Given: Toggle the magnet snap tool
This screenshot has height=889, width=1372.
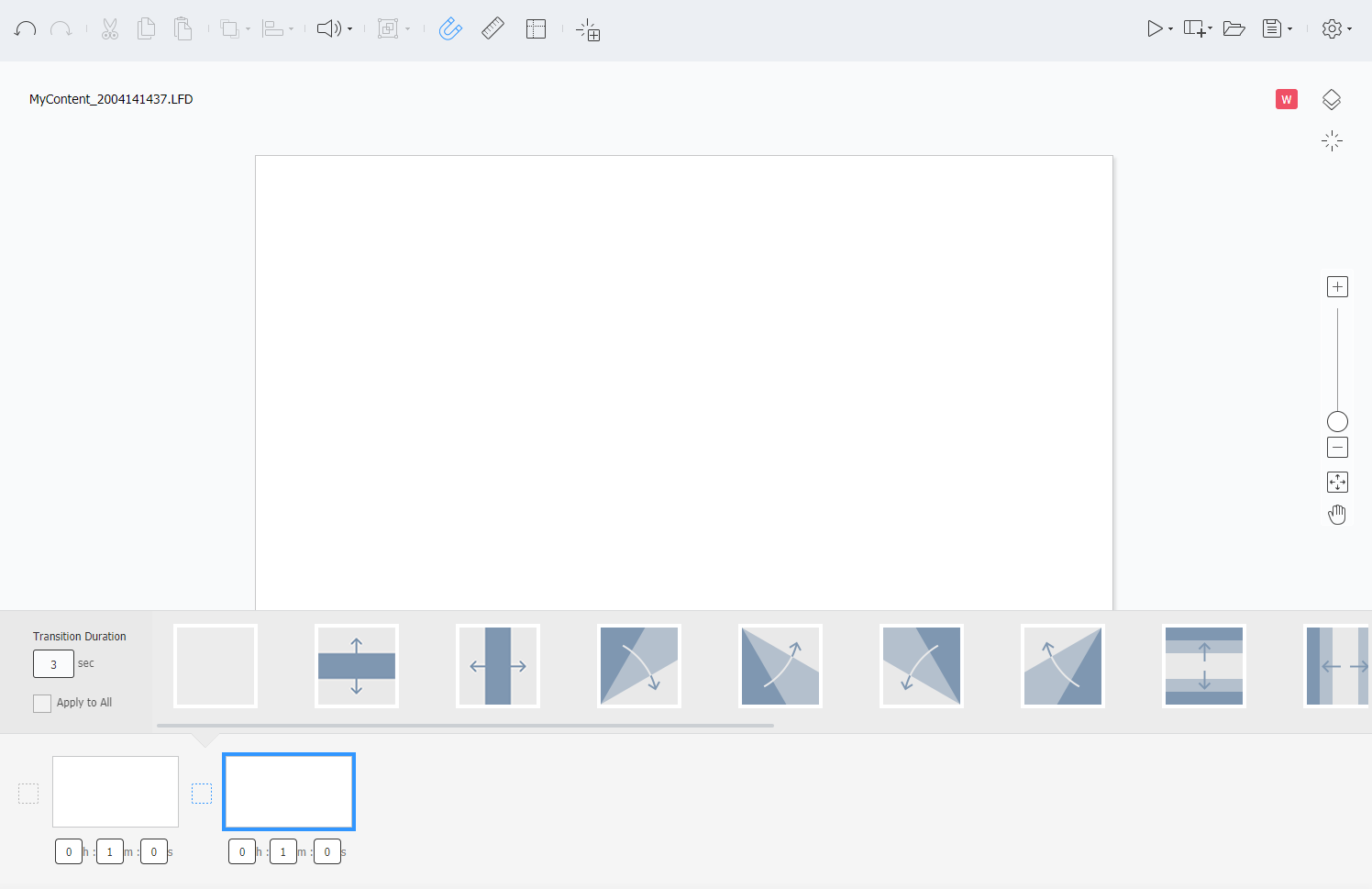Looking at the screenshot, I should [x=450, y=29].
